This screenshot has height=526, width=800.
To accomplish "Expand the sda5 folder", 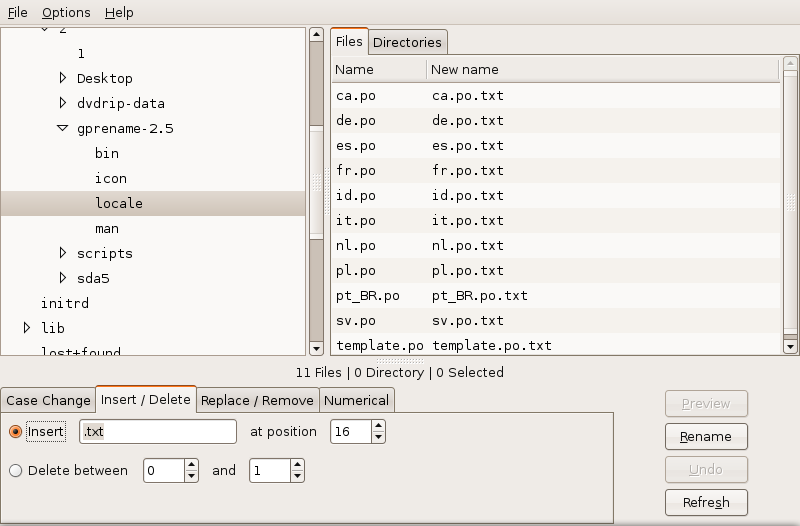I will coord(62,278).
